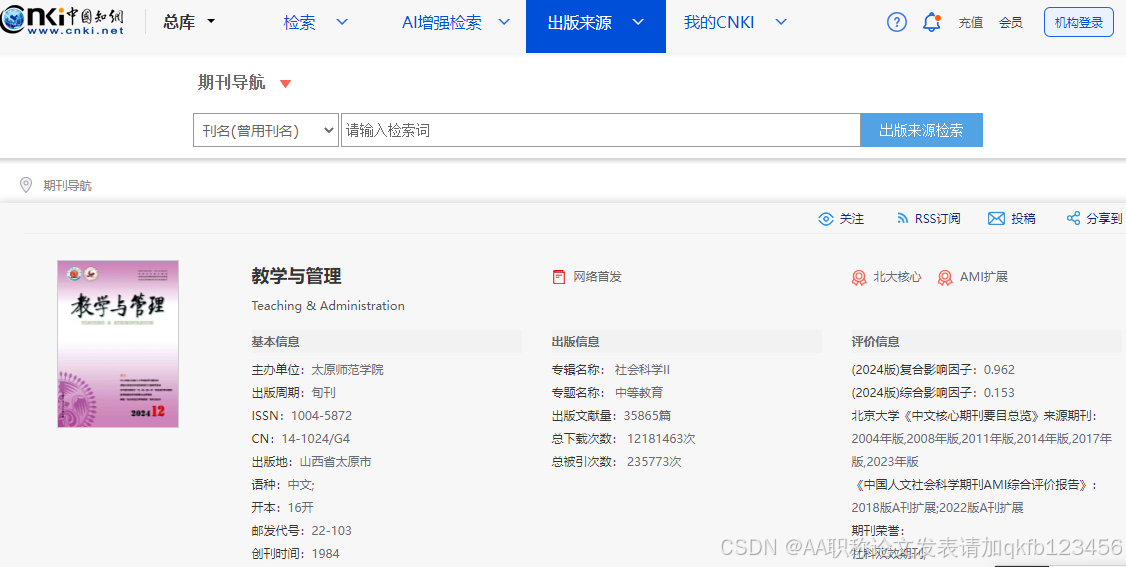This screenshot has height=567, width=1126.
Task: Click the 网络首发 document icon
Action: [559, 276]
